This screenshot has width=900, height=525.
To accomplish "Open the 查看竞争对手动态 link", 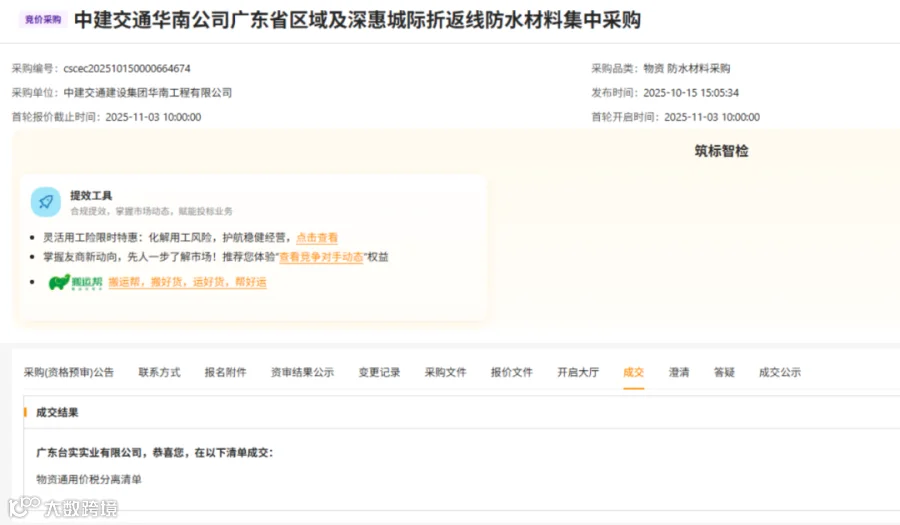I will 321,257.
